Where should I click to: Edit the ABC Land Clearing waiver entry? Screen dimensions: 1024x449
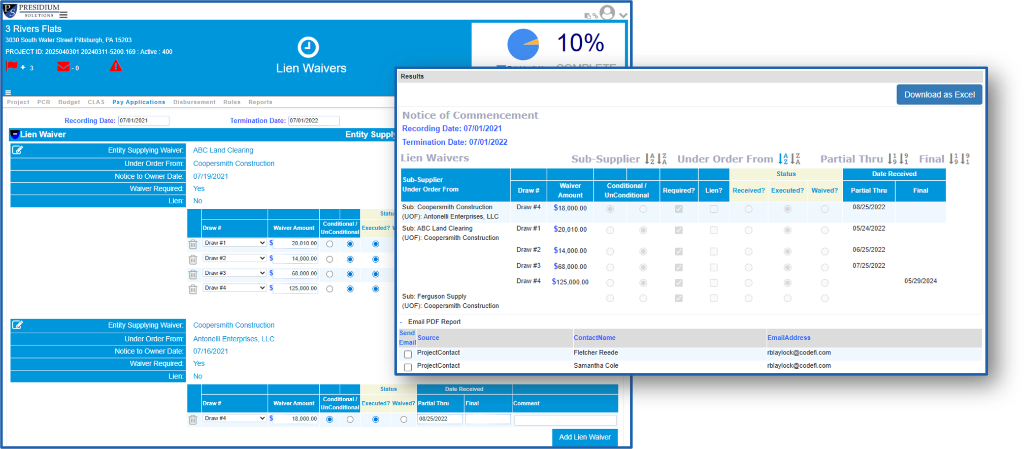tap(18, 150)
